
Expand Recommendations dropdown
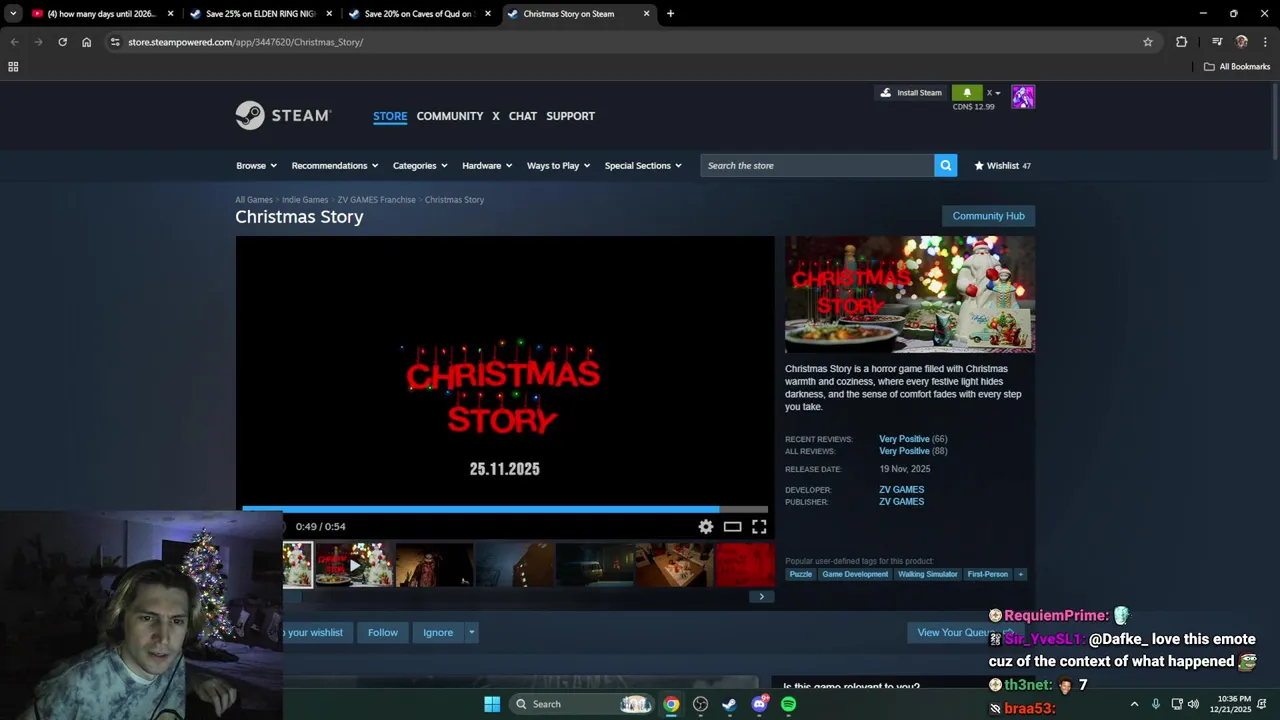(335, 166)
